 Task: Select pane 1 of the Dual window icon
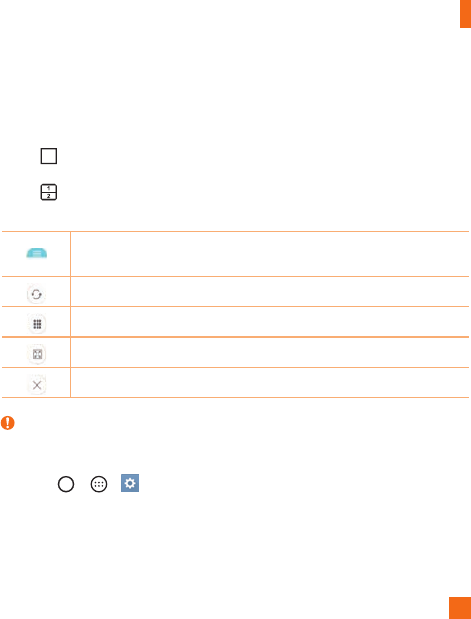point(49,188)
